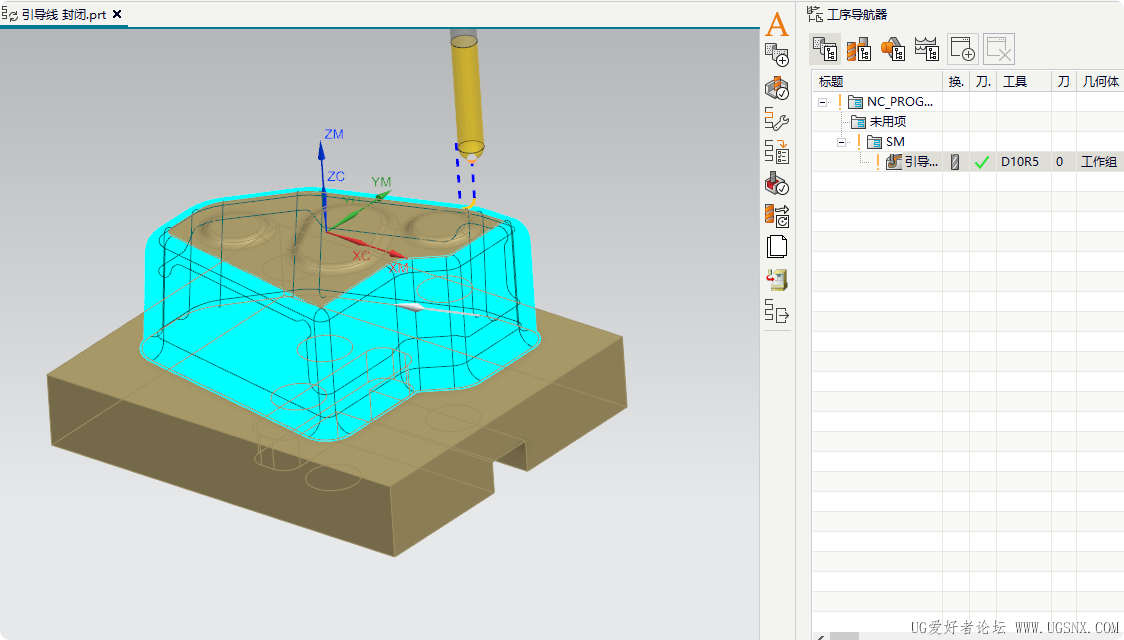Click the drill with refresh arrow sidebar icon
This screenshot has width=1124, height=640.
776,215
